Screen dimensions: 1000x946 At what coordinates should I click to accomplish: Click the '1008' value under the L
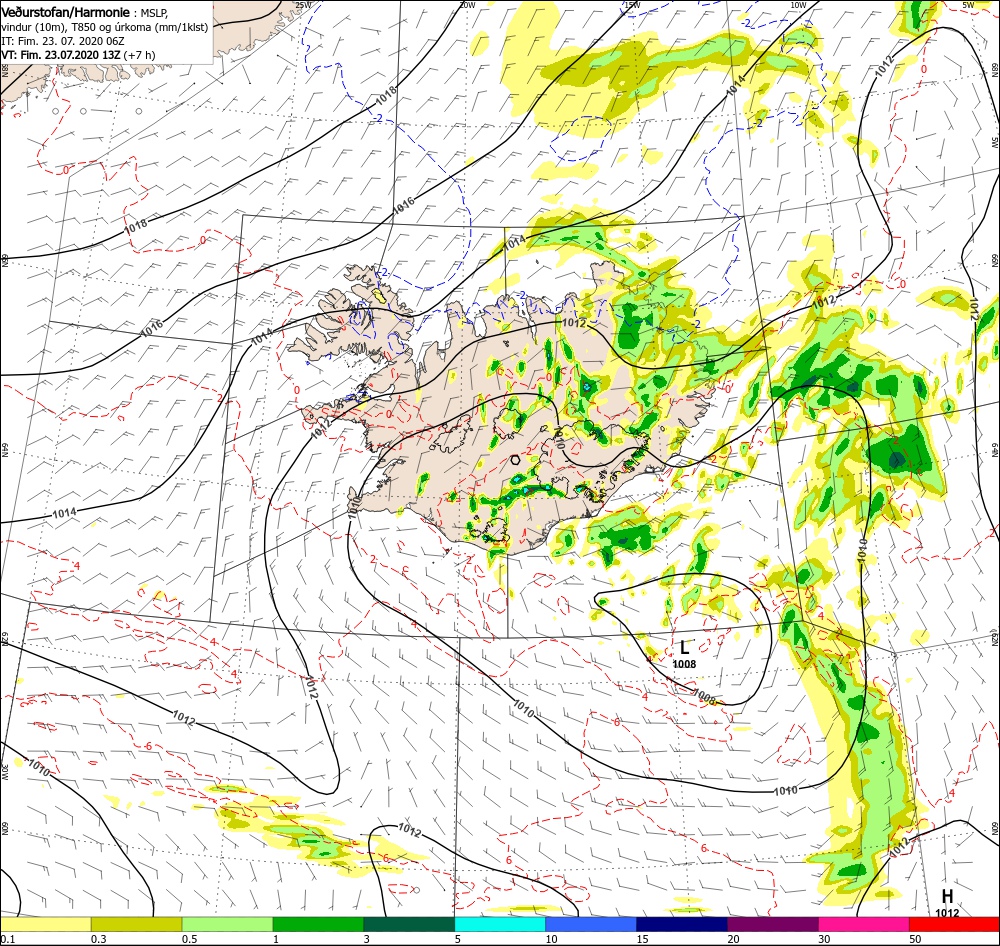tap(684, 664)
